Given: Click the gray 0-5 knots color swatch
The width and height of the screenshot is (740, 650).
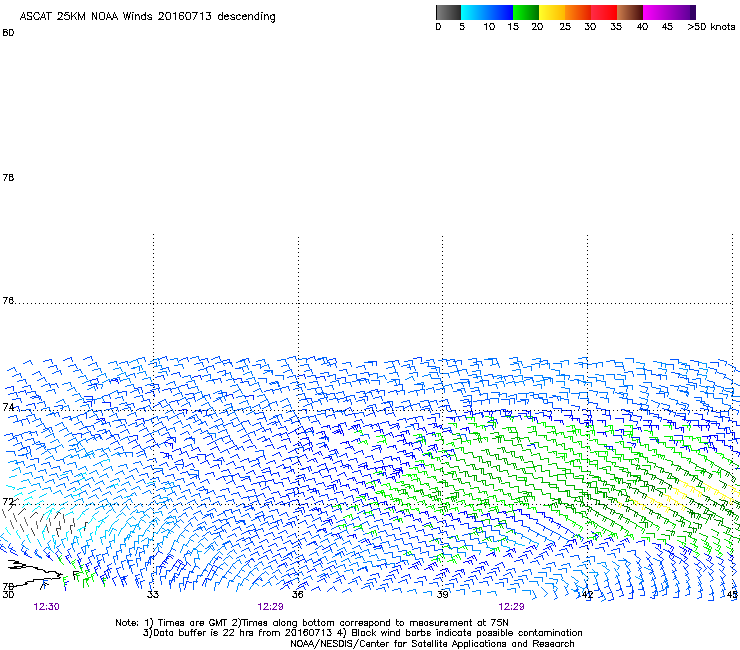Looking at the screenshot, I should coord(448,12).
